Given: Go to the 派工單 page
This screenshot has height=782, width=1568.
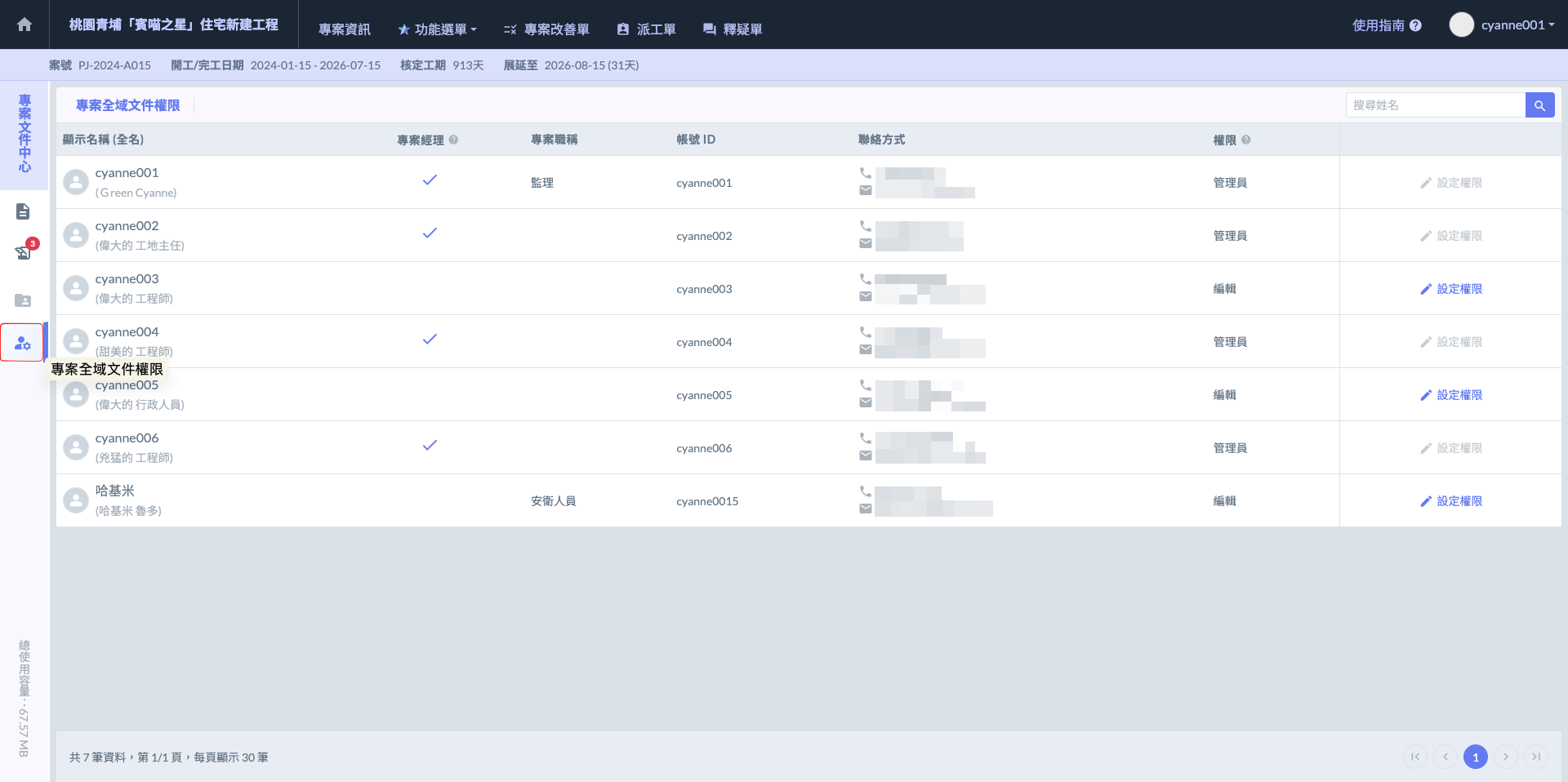Looking at the screenshot, I should [x=646, y=29].
